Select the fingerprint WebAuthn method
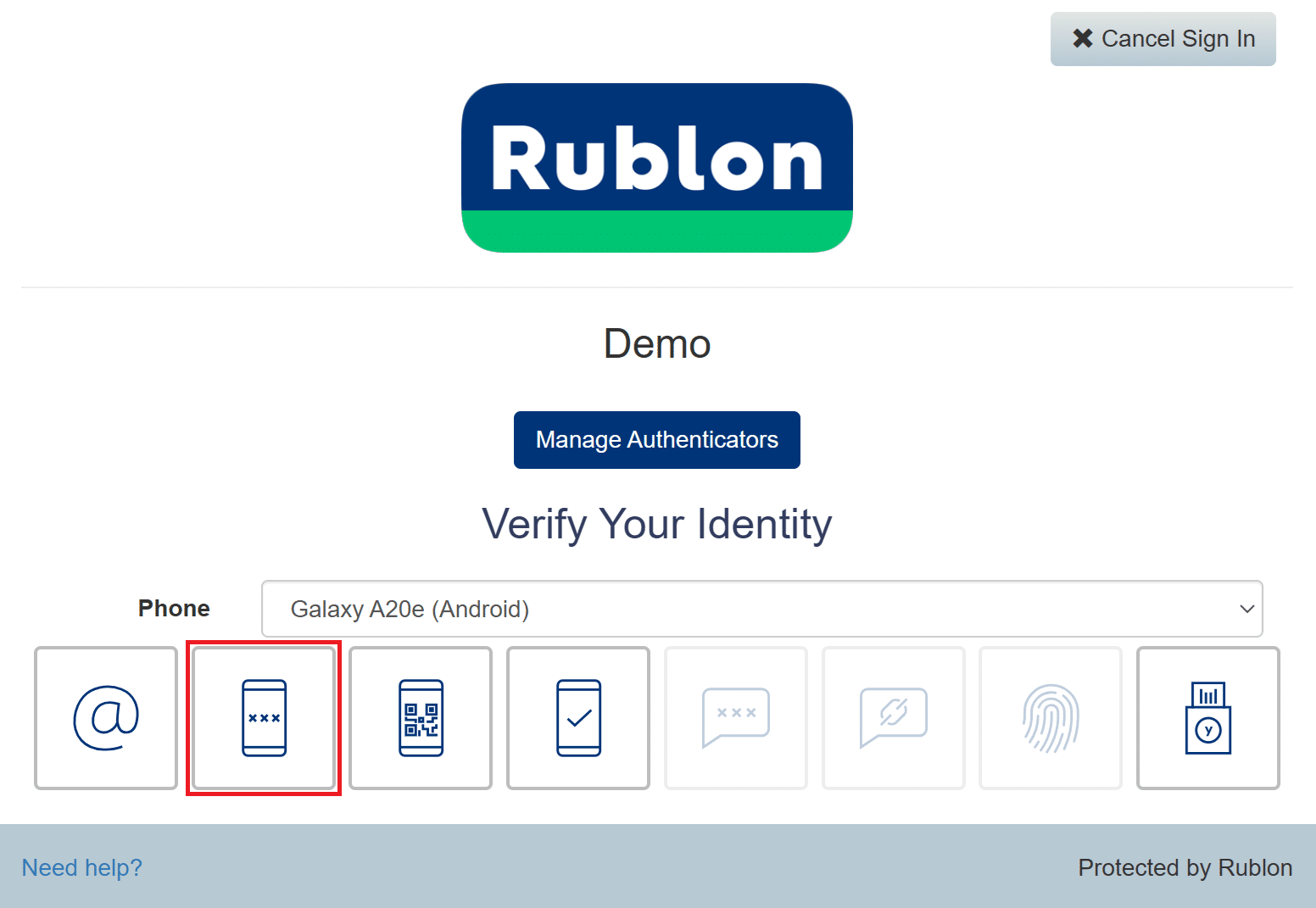This screenshot has height=908, width=1316. [1051, 718]
